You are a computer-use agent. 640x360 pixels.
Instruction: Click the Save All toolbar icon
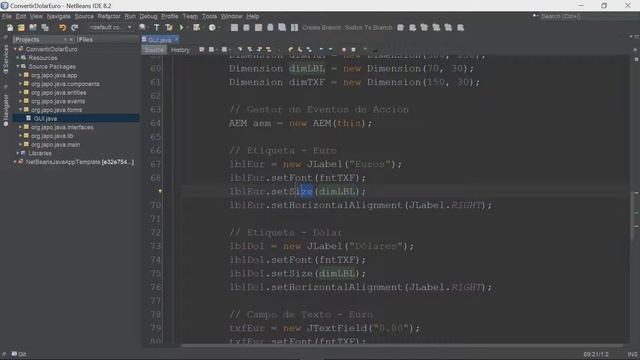coord(45,28)
